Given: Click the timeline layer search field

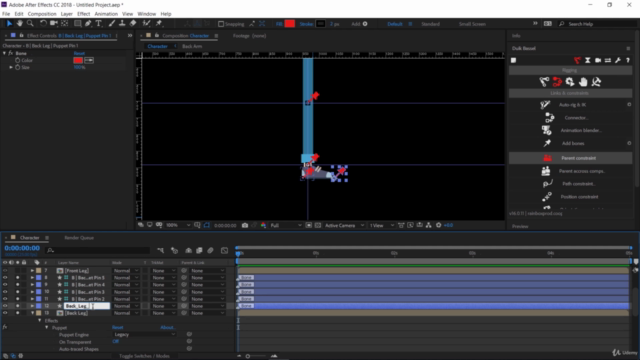Looking at the screenshot, I should [98, 250].
